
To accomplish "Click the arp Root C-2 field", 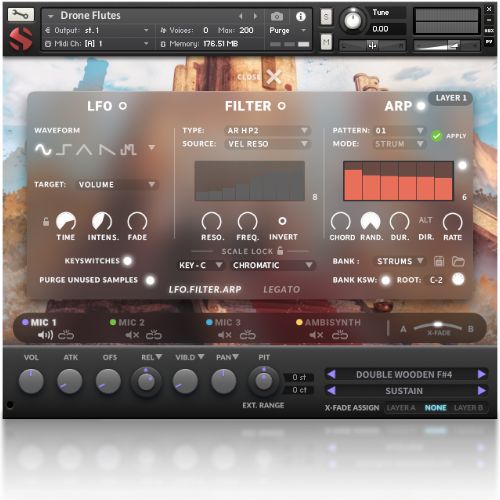I will pos(436,280).
